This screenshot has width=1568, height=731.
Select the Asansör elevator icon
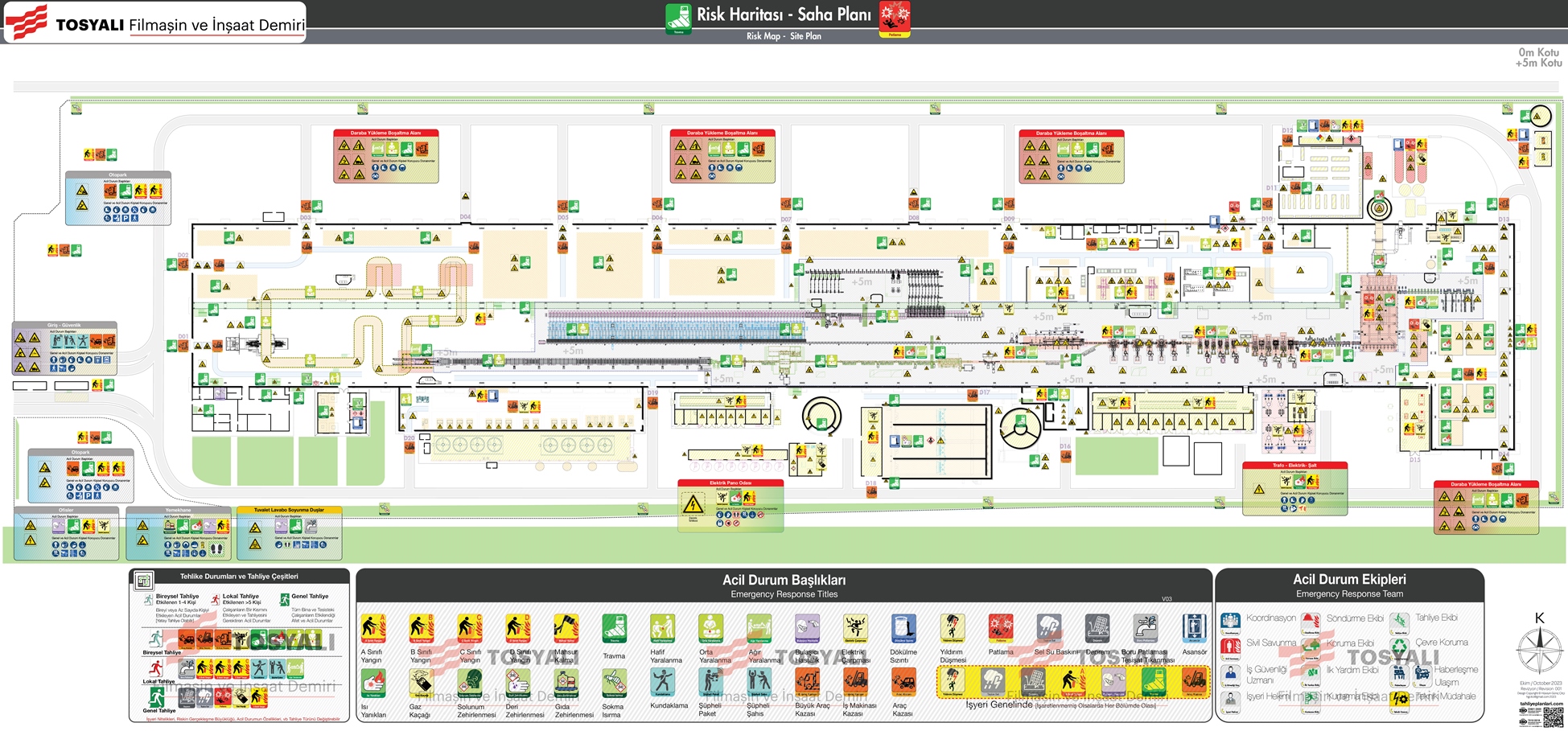[x=1194, y=629]
